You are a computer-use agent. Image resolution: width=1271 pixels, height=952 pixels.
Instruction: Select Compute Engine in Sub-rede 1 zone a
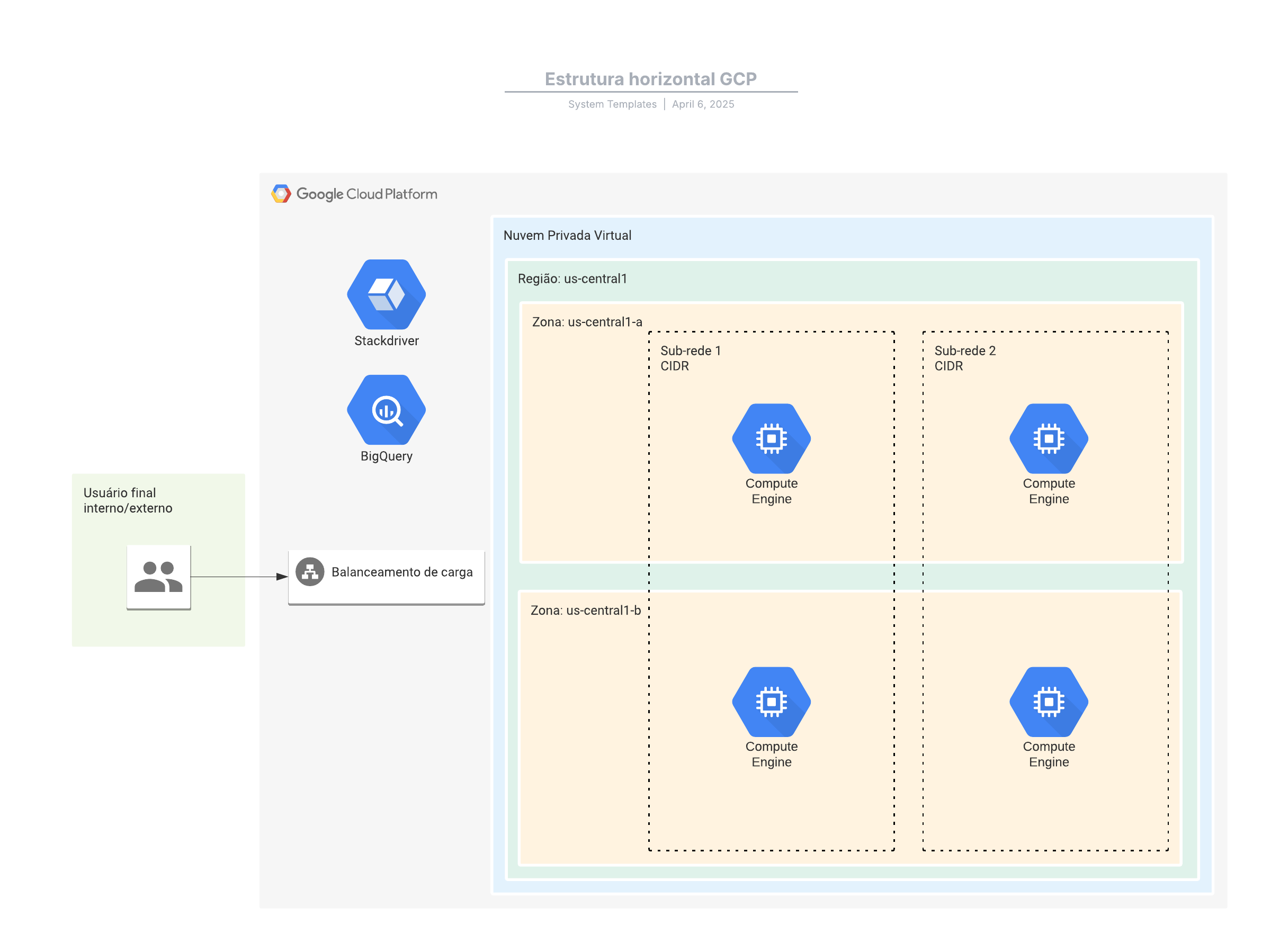click(x=771, y=438)
